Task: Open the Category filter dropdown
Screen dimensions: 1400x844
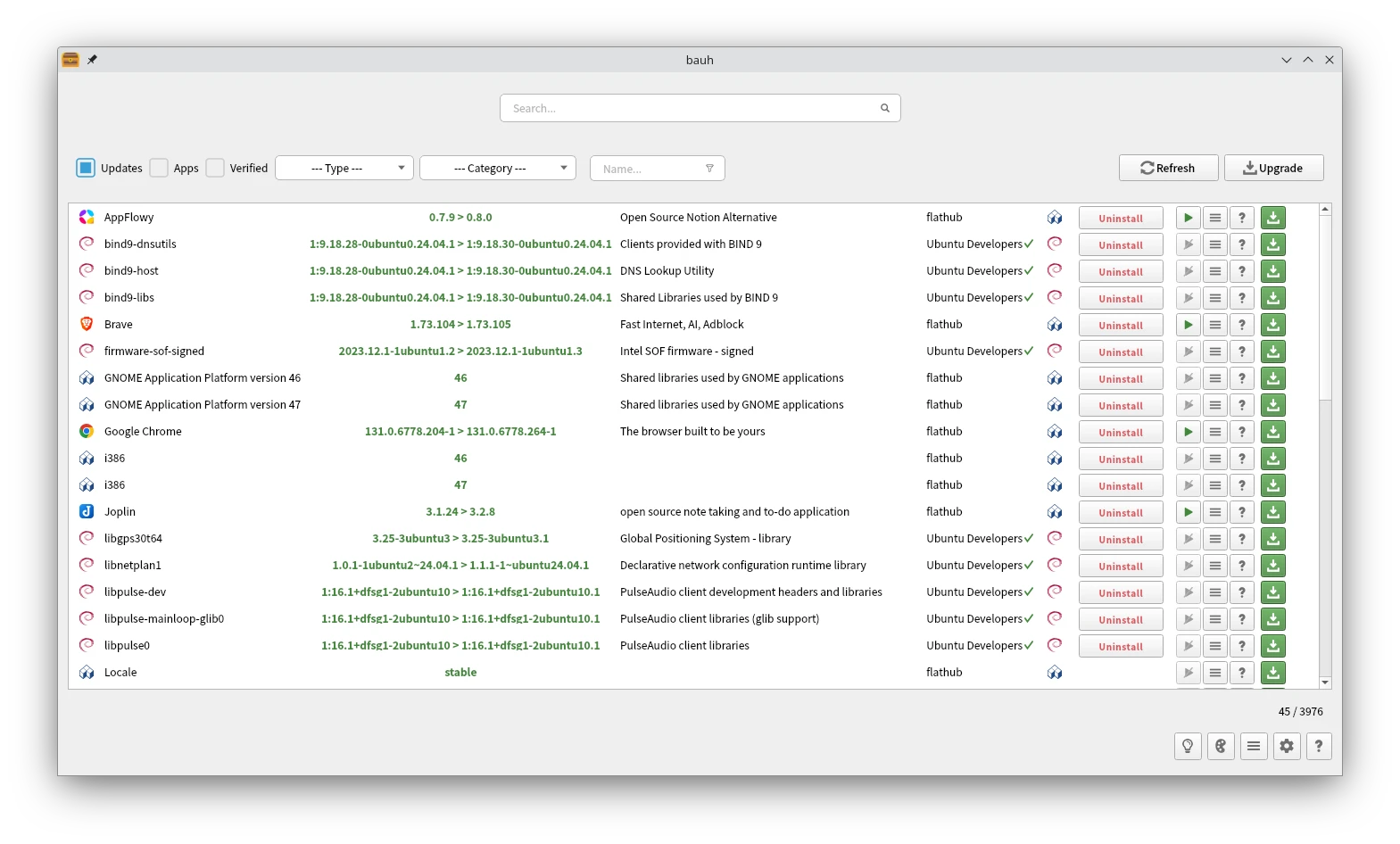Action: pyautogui.click(x=498, y=168)
